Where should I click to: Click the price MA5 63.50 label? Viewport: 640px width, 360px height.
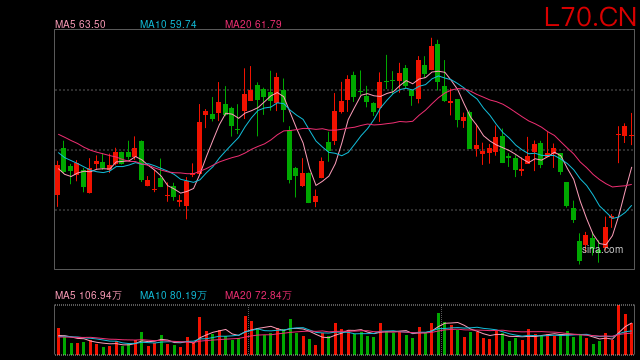80,24
